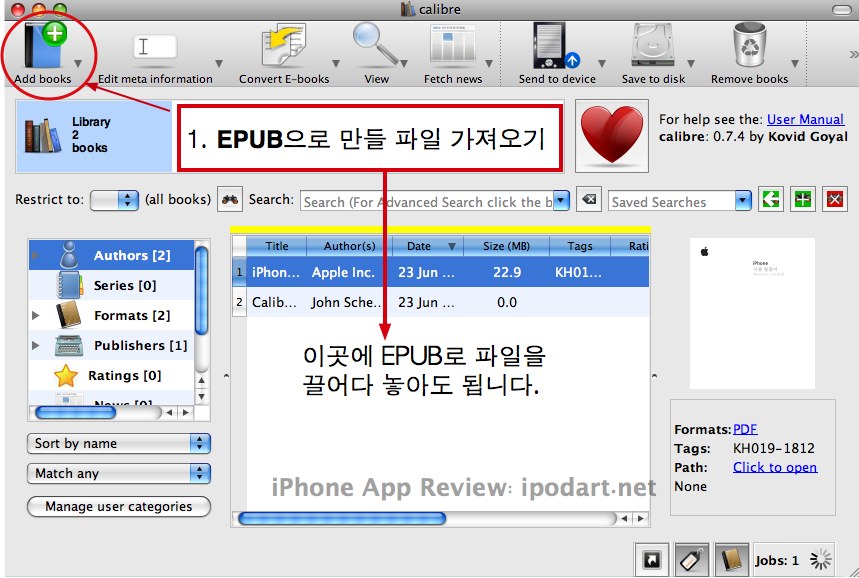This screenshot has height=578, width=859.
Task: Open the Edit meta information dropdown arrow
Action: click(x=219, y=63)
